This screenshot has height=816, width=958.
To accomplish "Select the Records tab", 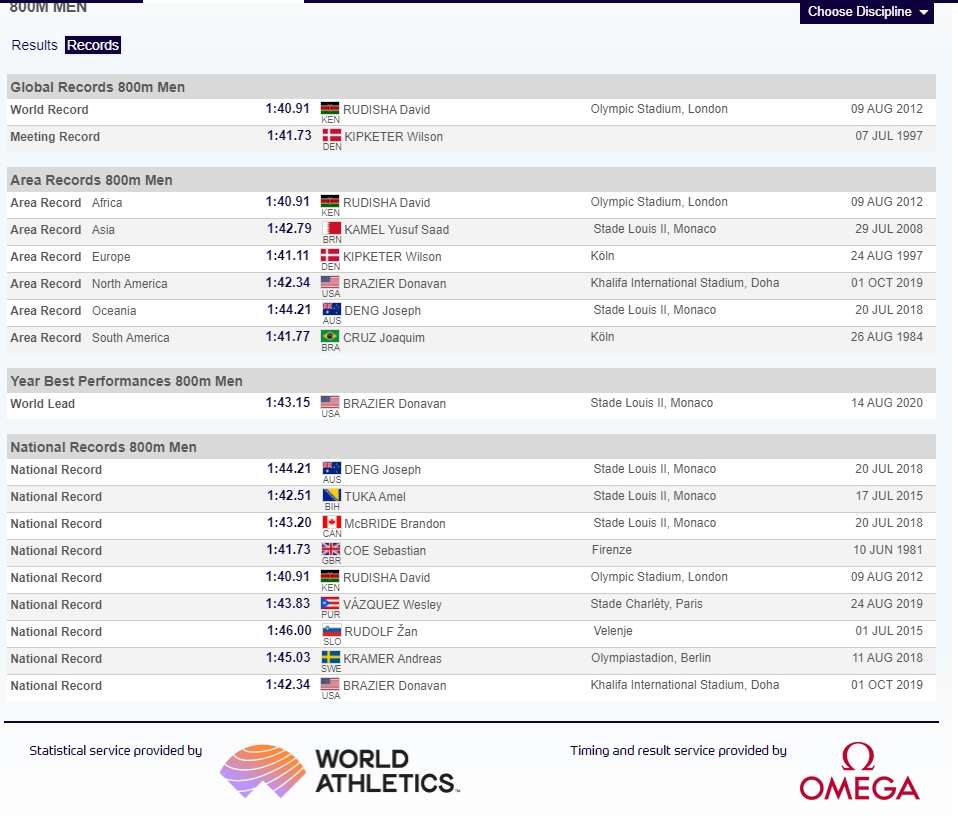I will [x=93, y=45].
